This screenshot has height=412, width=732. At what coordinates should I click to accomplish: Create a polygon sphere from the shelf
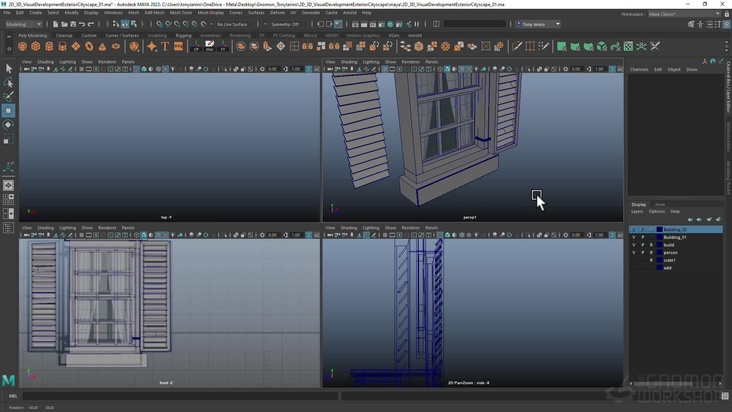pyautogui.click(x=22, y=46)
